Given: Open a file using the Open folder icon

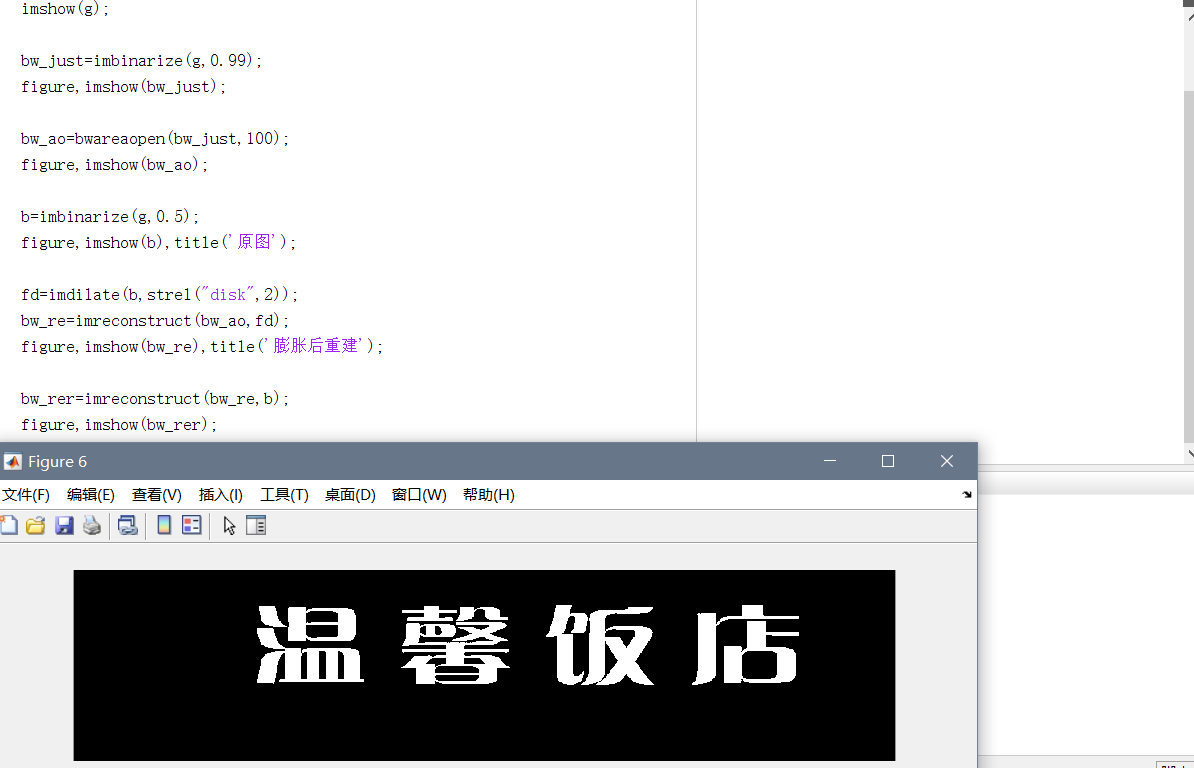Looking at the screenshot, I should point(35,525).
